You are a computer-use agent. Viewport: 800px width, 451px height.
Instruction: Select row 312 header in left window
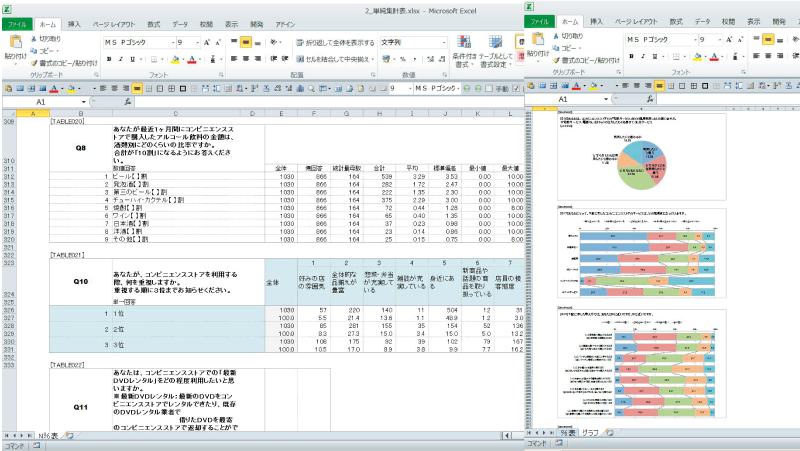click(x=9, y=177)
